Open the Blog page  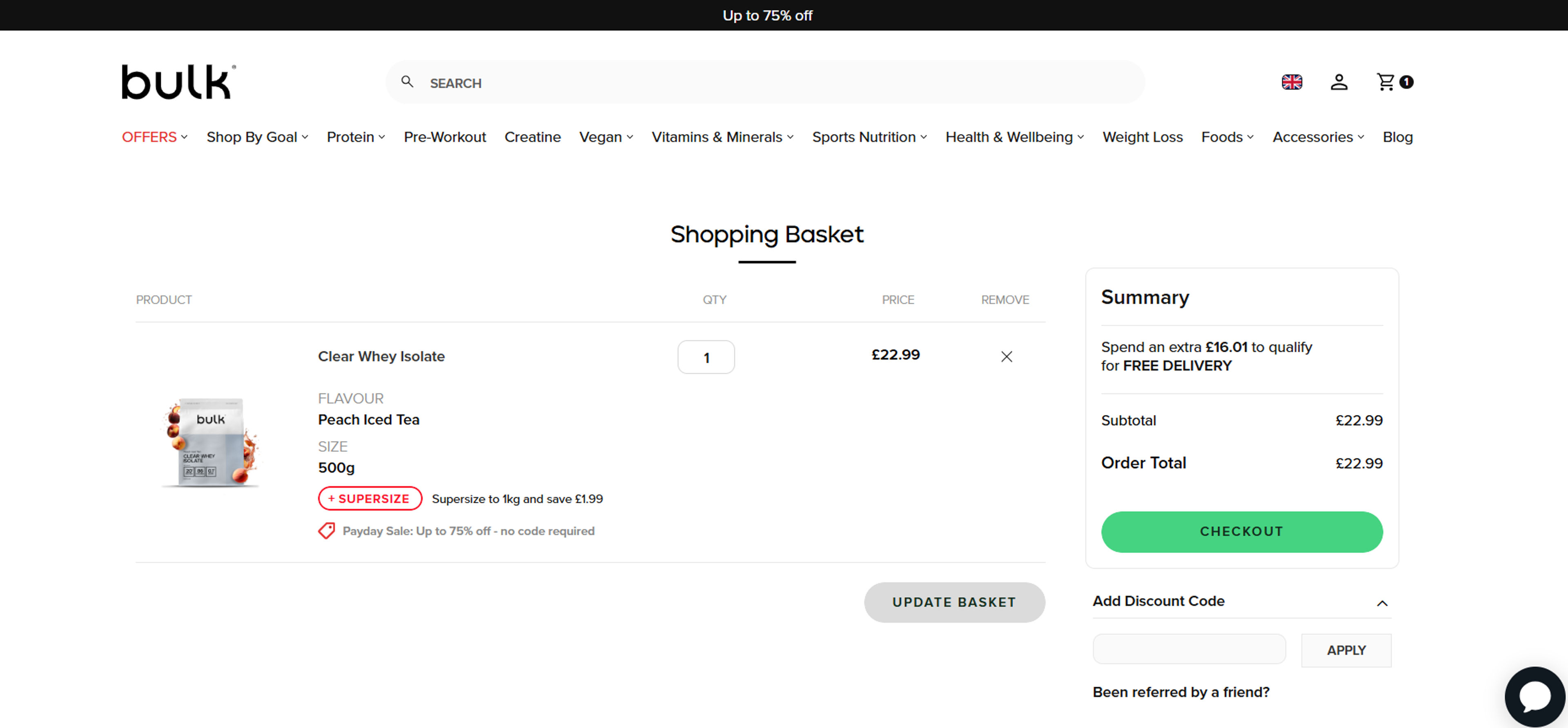point(1397,138)
